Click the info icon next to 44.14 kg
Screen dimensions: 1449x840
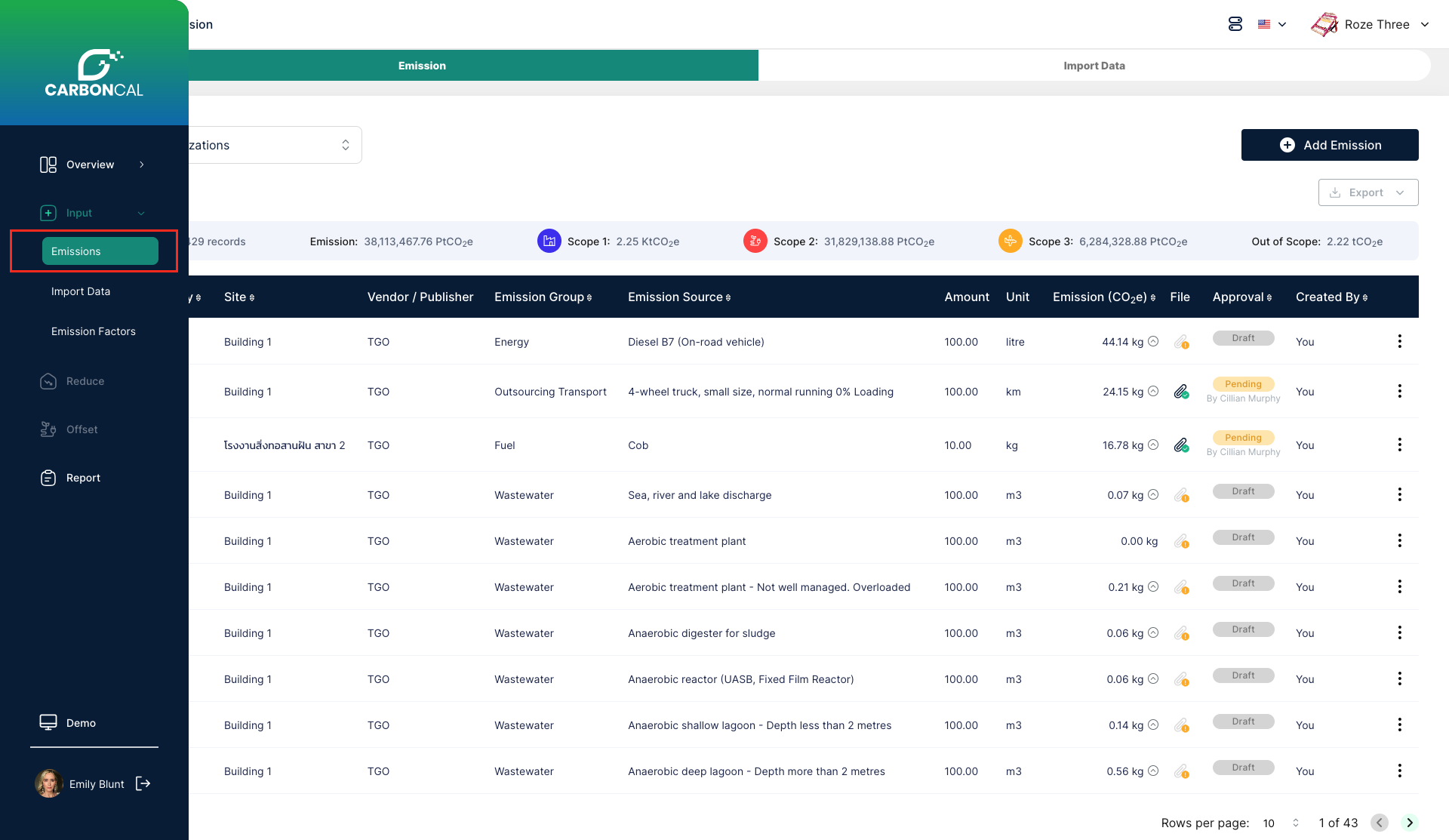point(1153,342)
